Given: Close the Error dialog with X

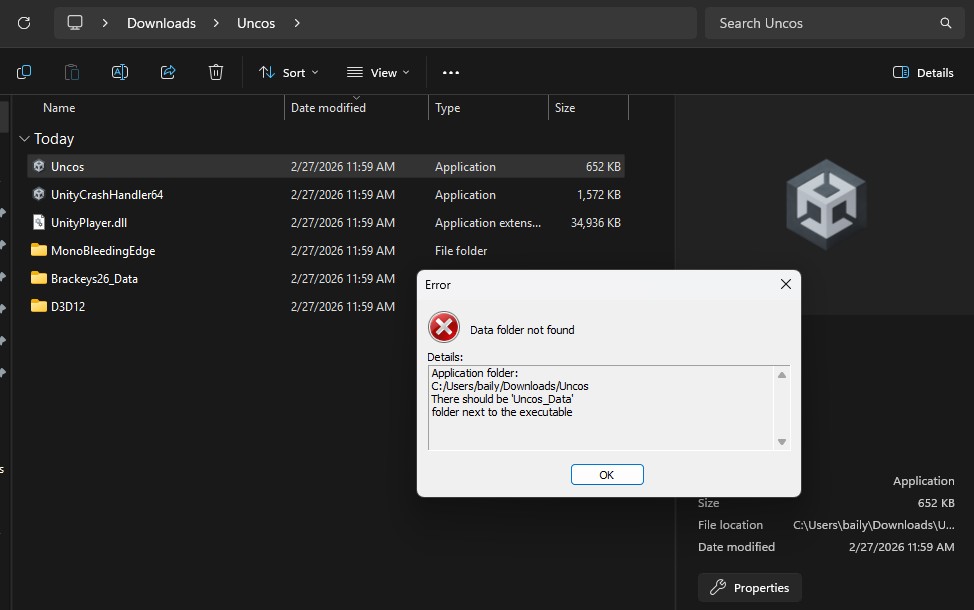Looking at the screenshot, I should pyautogui.click(x=785, y=285).
